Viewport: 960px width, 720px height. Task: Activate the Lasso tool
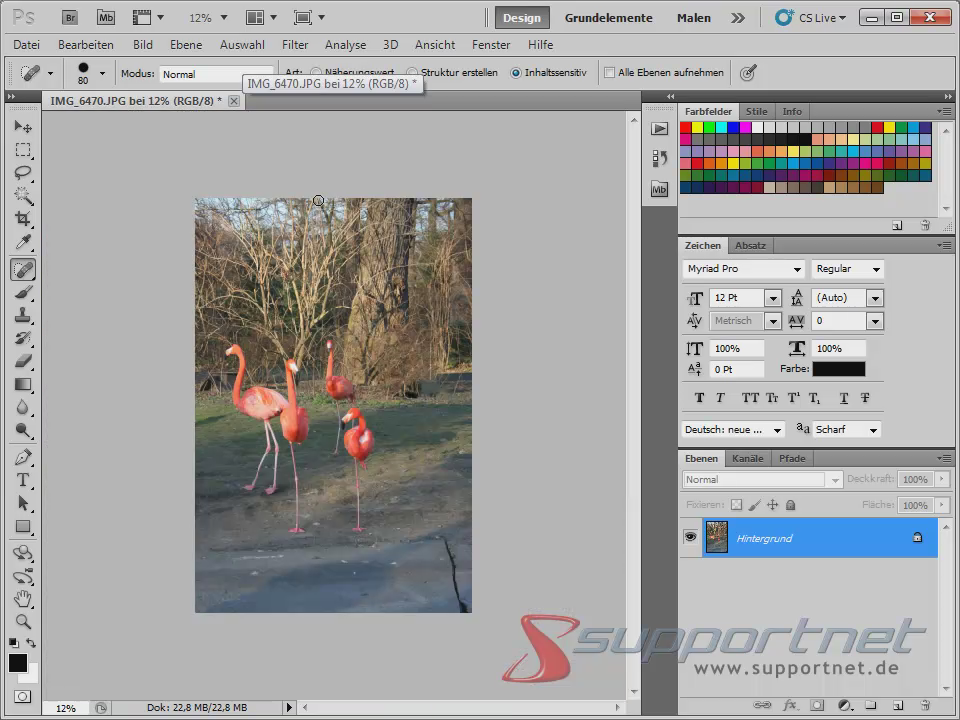(23, 173)
